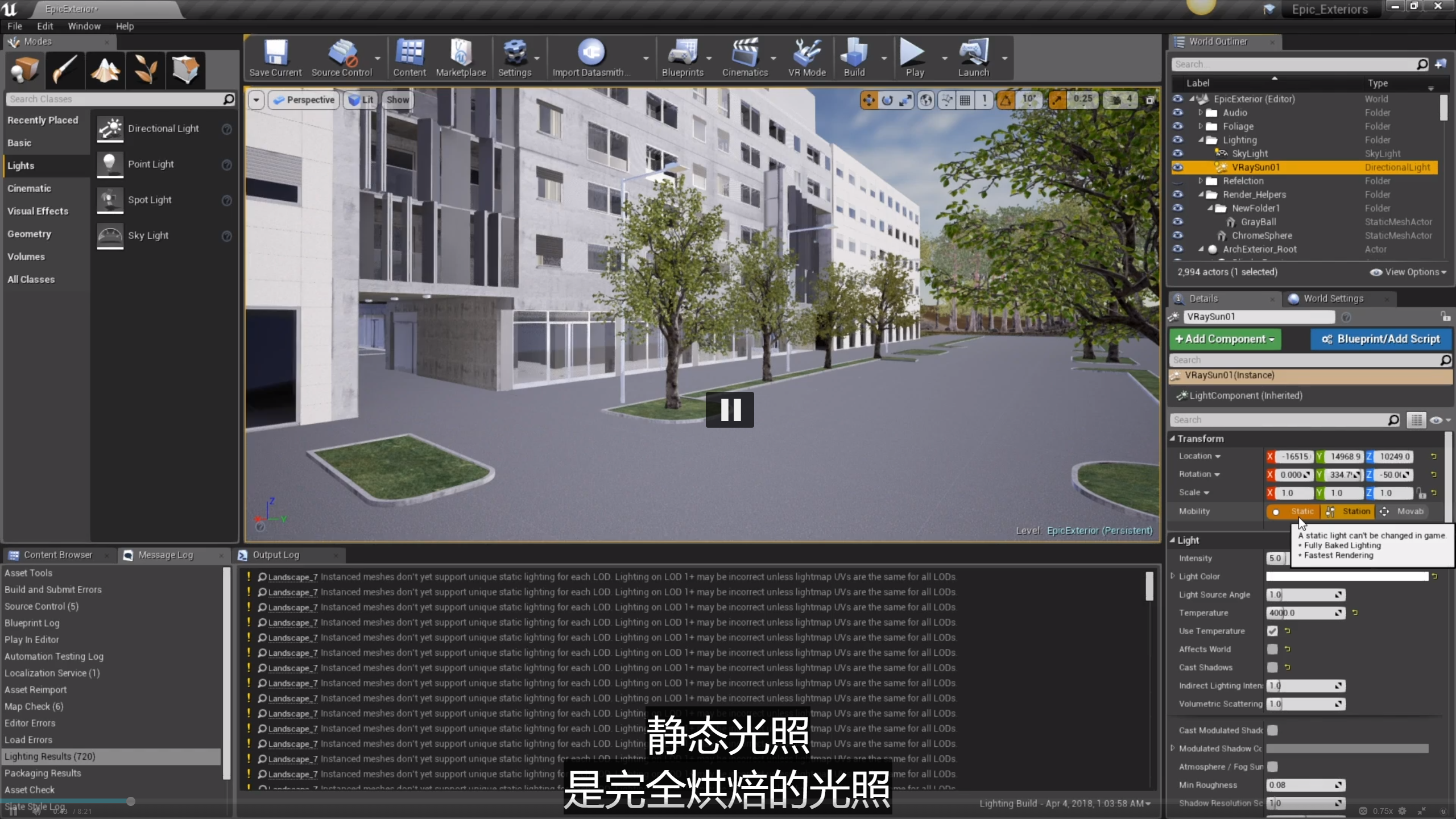This screenshot has height=819, width=1456.
Task: Open the Window menu
Action: (84, 26)
